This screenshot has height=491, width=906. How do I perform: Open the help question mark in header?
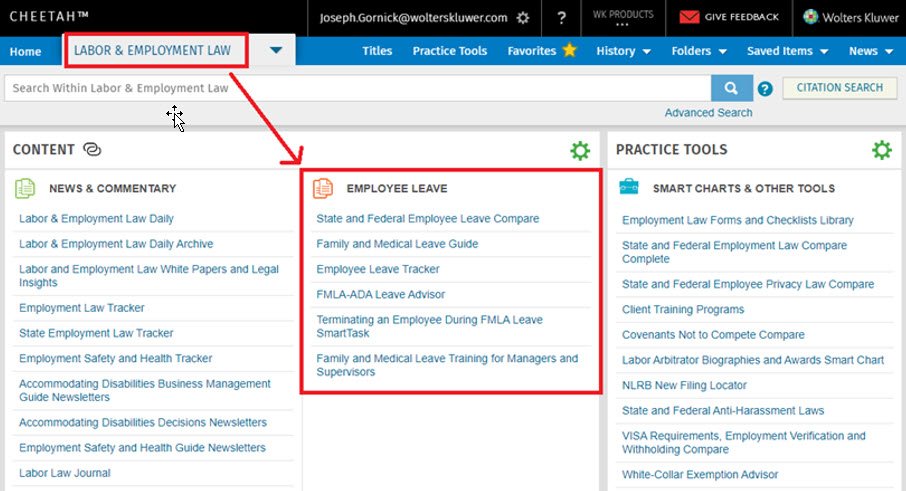(562, 18)
